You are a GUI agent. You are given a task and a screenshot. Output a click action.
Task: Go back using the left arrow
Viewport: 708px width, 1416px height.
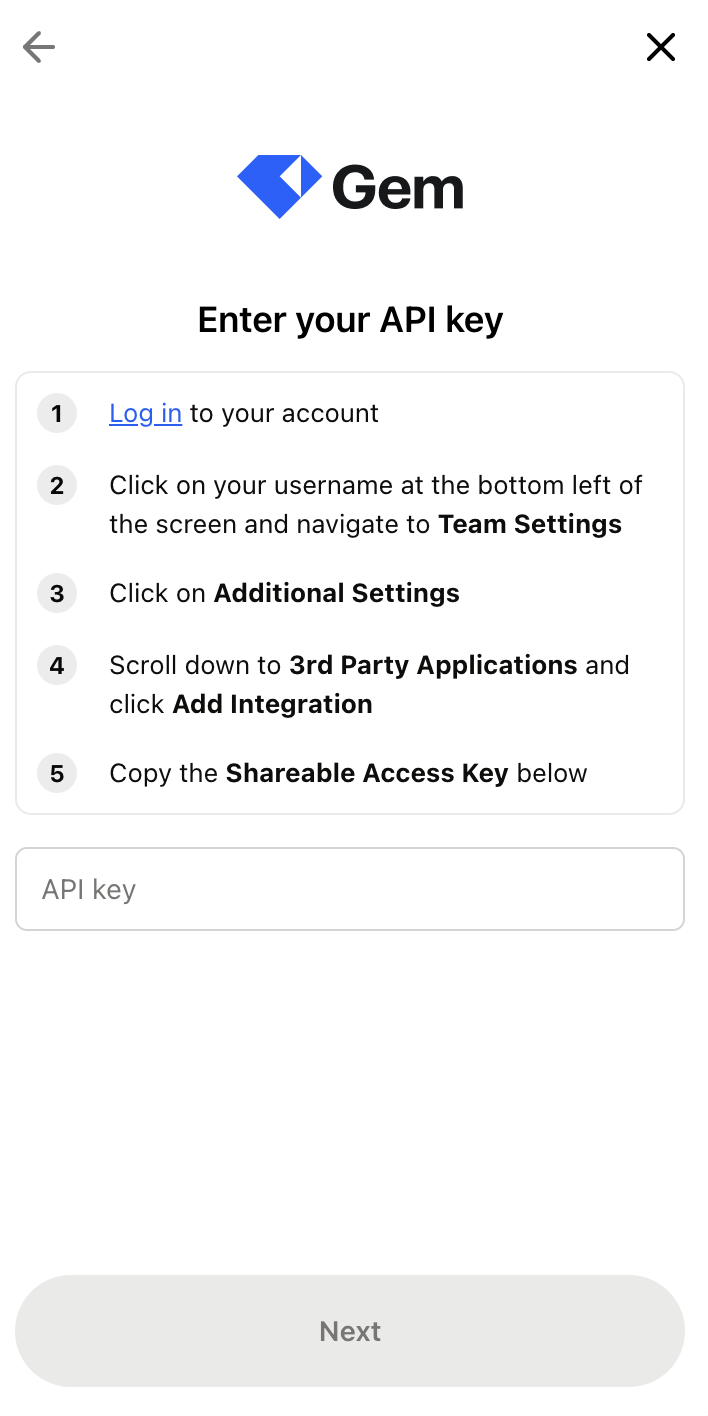click(x=39, y=47)
